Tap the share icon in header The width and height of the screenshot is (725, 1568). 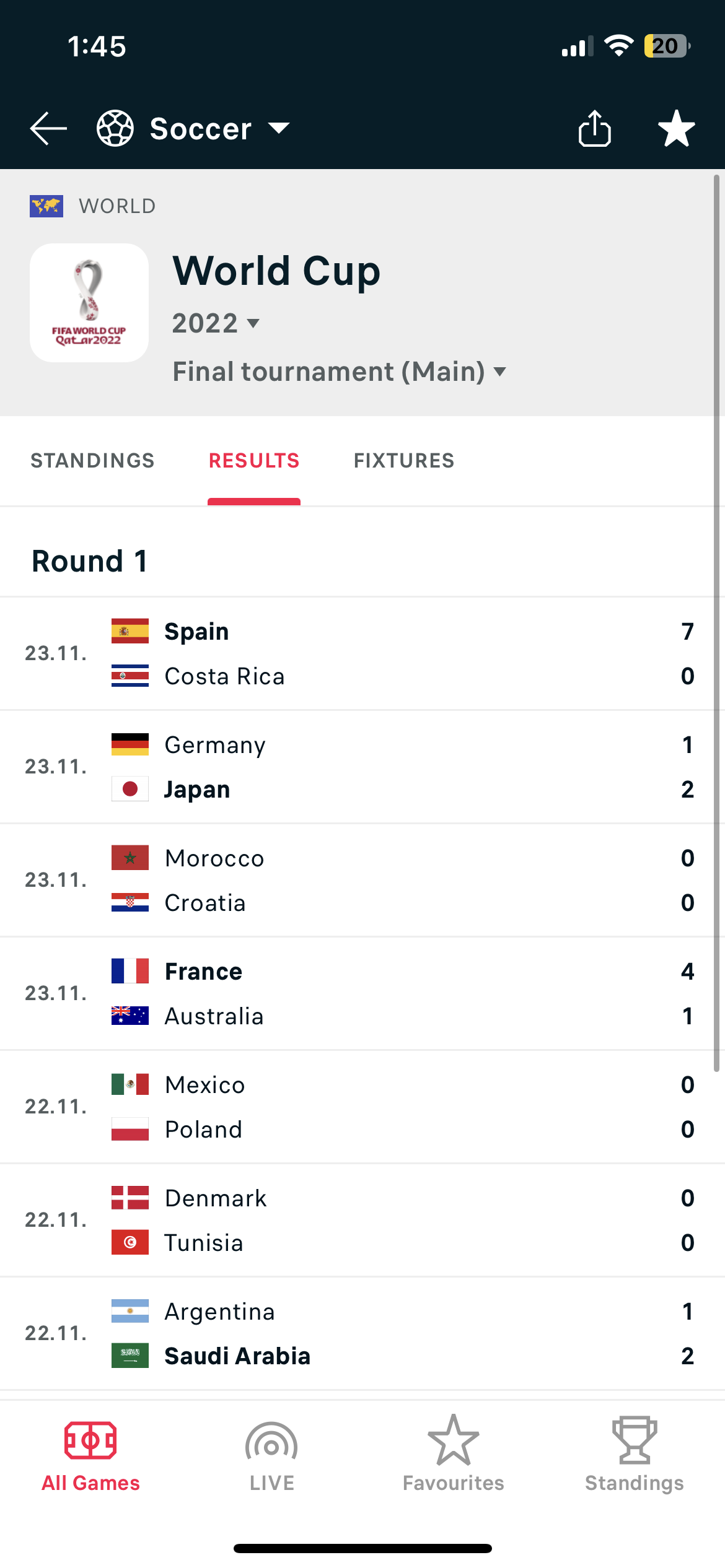click(x=595, y=129)
